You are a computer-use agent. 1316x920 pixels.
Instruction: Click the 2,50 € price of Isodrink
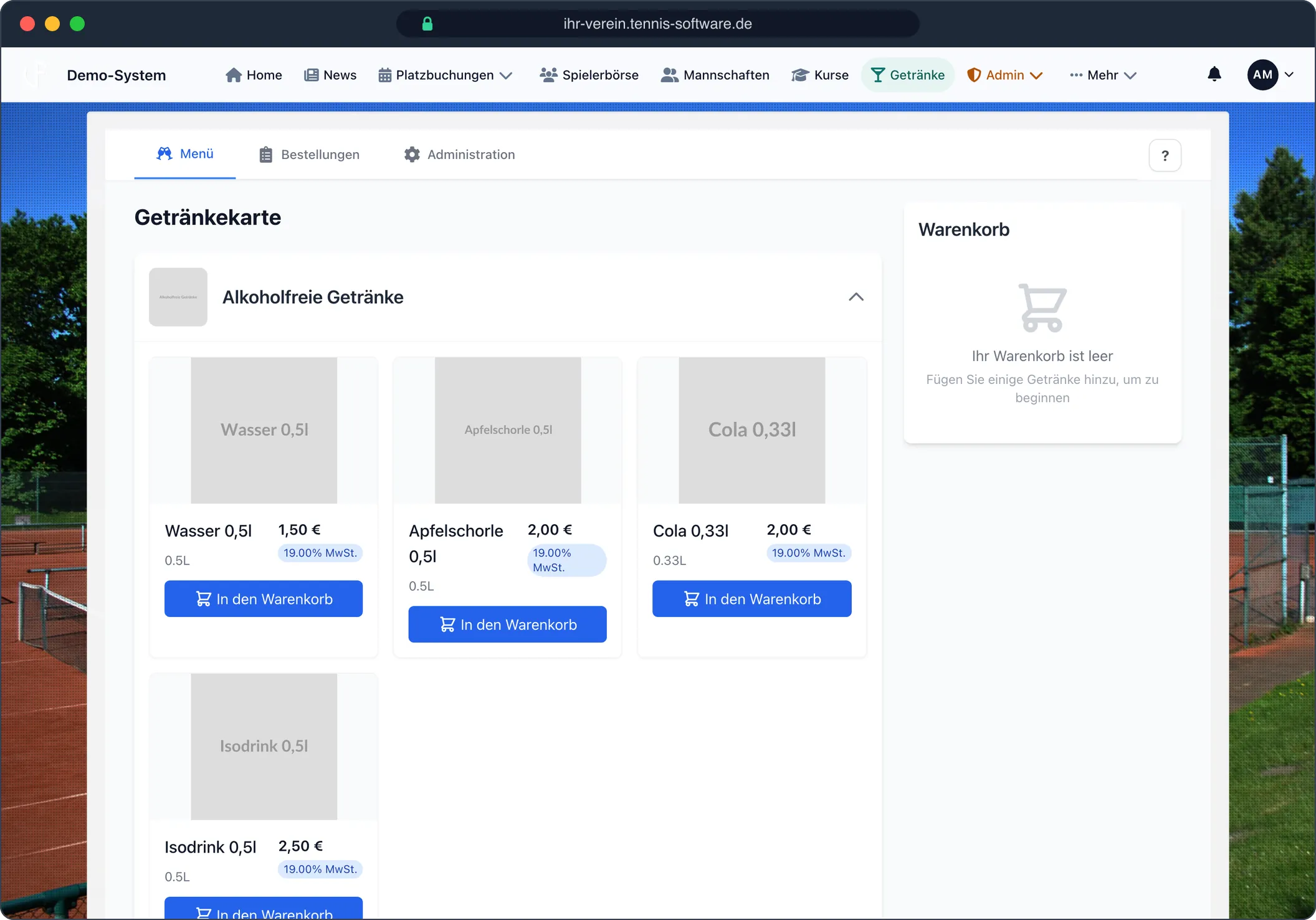[x=300, y=846]
